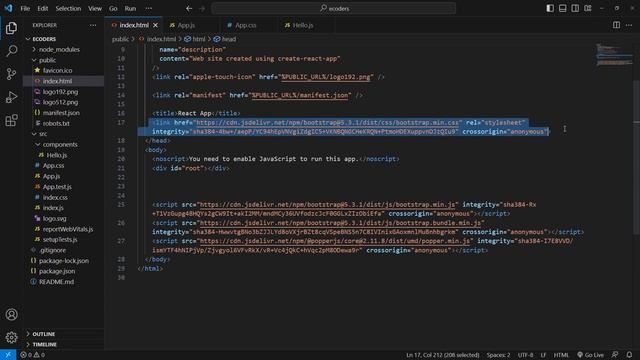Open the Accounts menu icon

[11, 314]
